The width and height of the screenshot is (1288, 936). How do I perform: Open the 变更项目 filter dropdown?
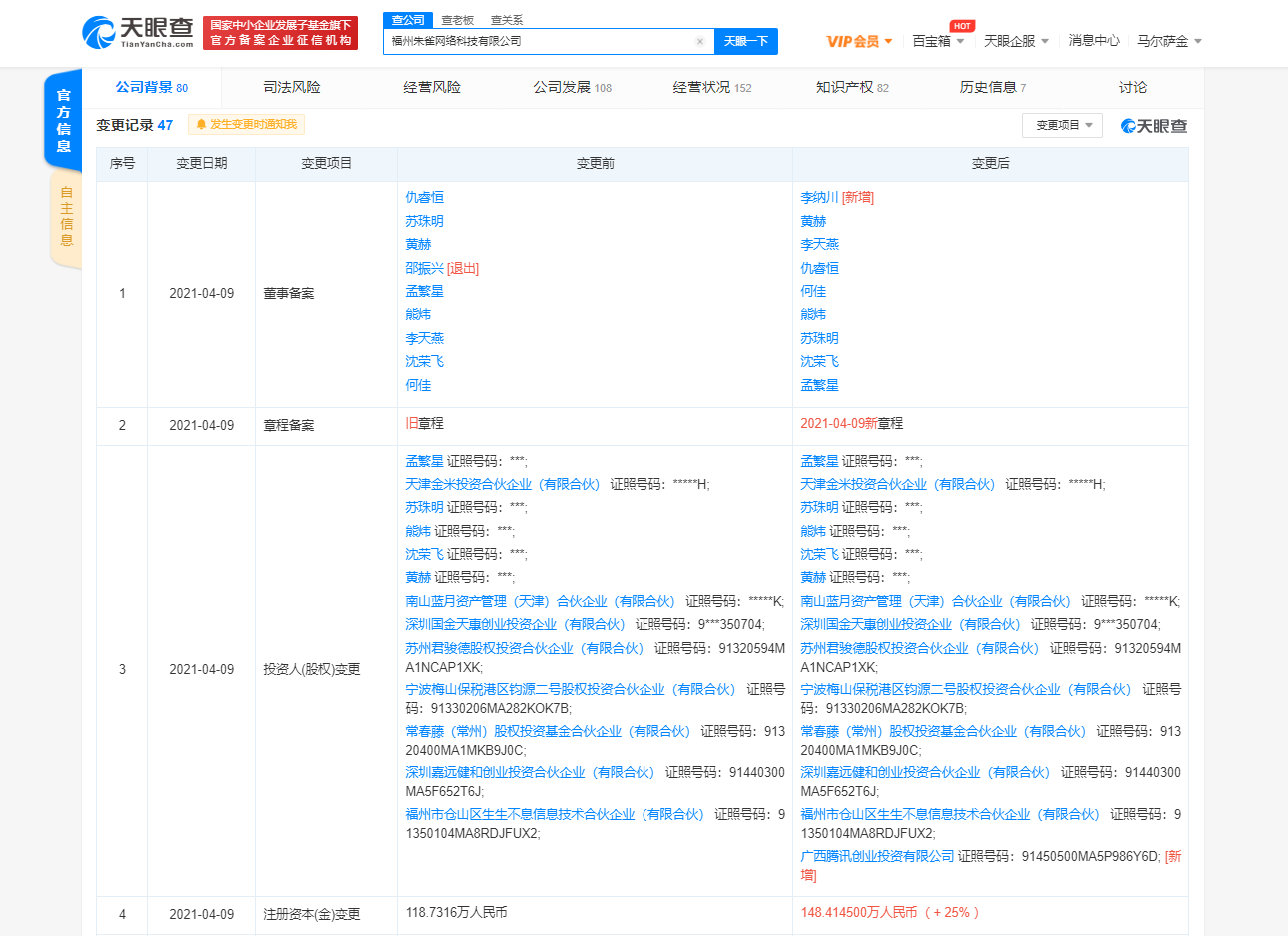pos(1062,125)
